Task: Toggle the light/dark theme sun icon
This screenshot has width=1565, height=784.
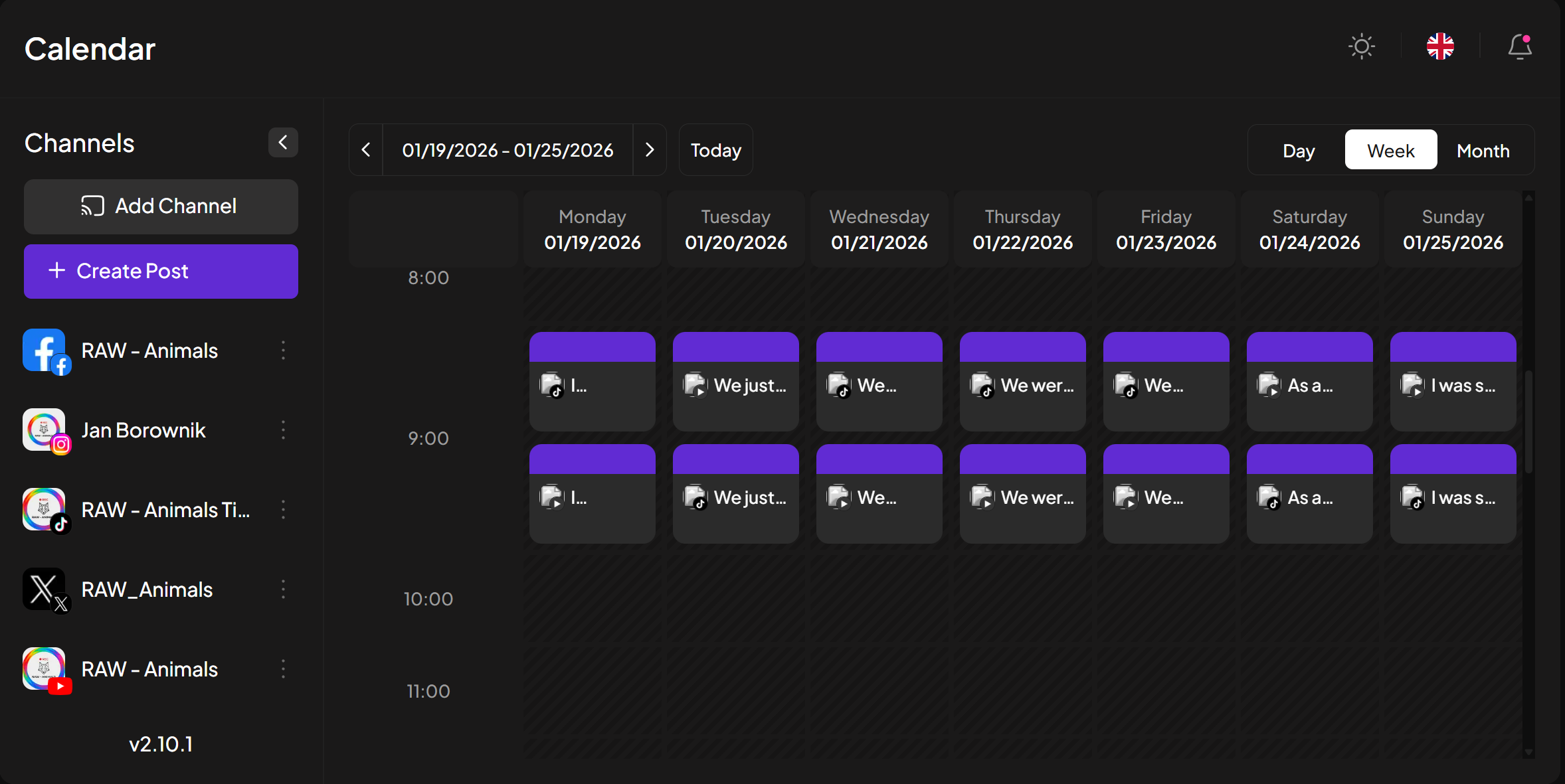Action: [x=1362, y=46]
